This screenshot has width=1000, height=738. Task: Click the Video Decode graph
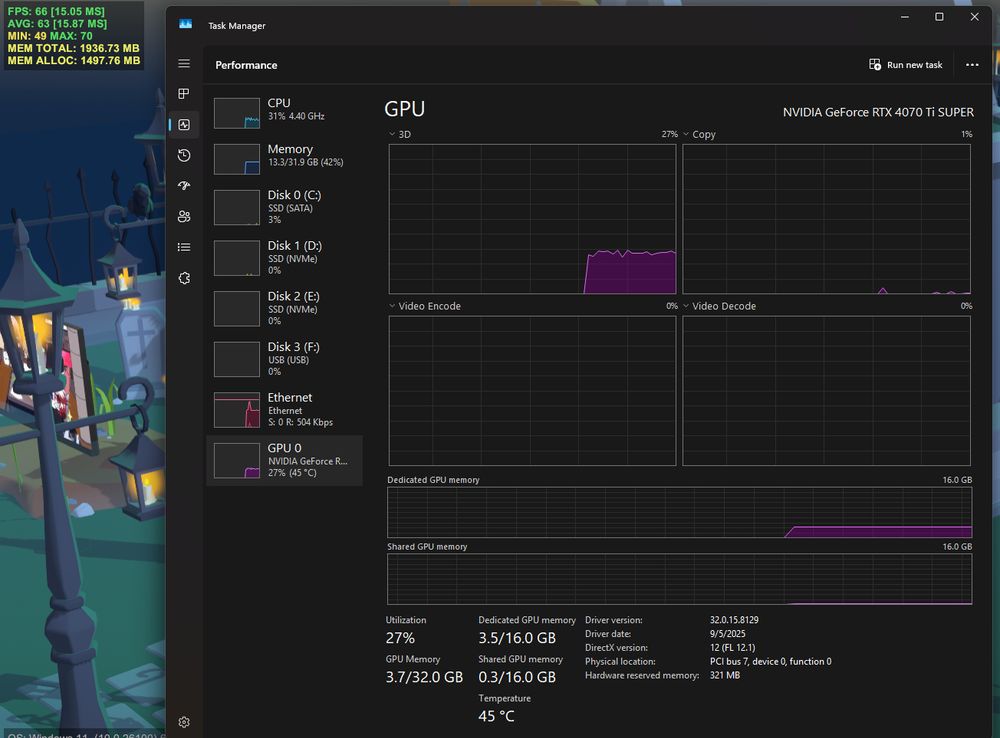coord(827,390)
